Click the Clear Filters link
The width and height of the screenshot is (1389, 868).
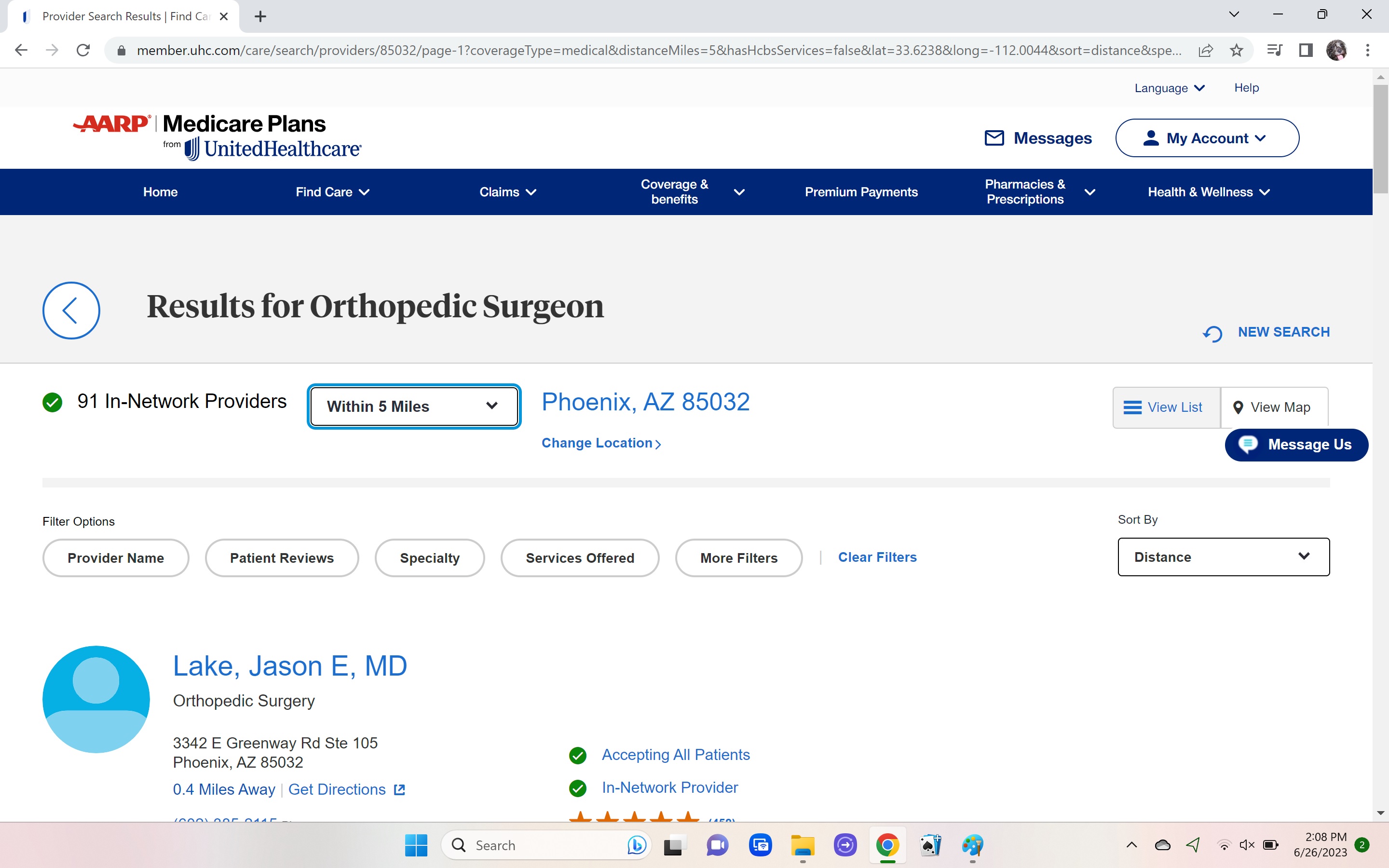pos(876,557)
